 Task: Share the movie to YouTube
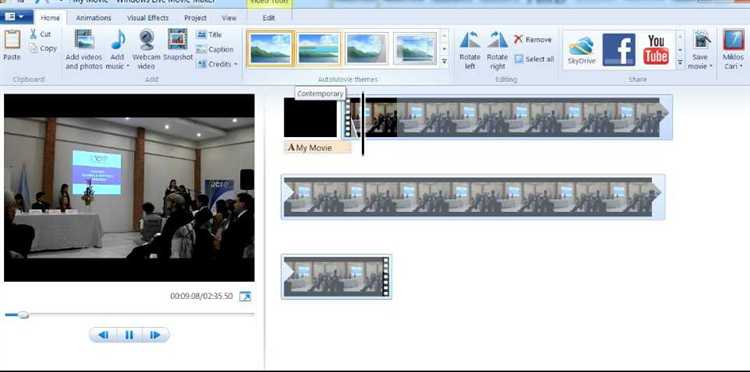click(x=656, y=50)
